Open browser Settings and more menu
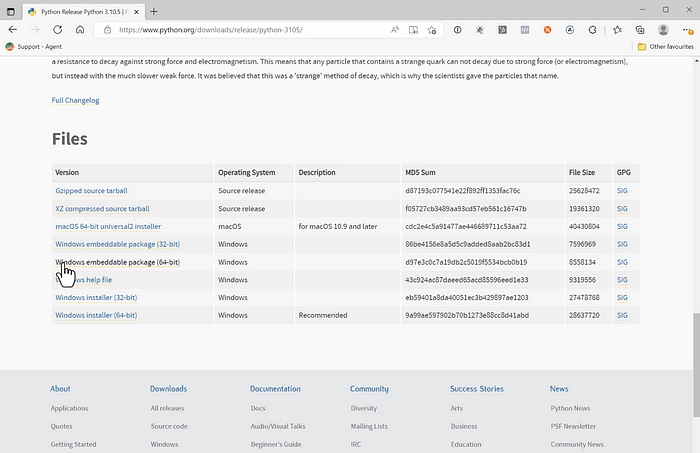The width and height of the screenshot is (700, 453). coord(687,30)
